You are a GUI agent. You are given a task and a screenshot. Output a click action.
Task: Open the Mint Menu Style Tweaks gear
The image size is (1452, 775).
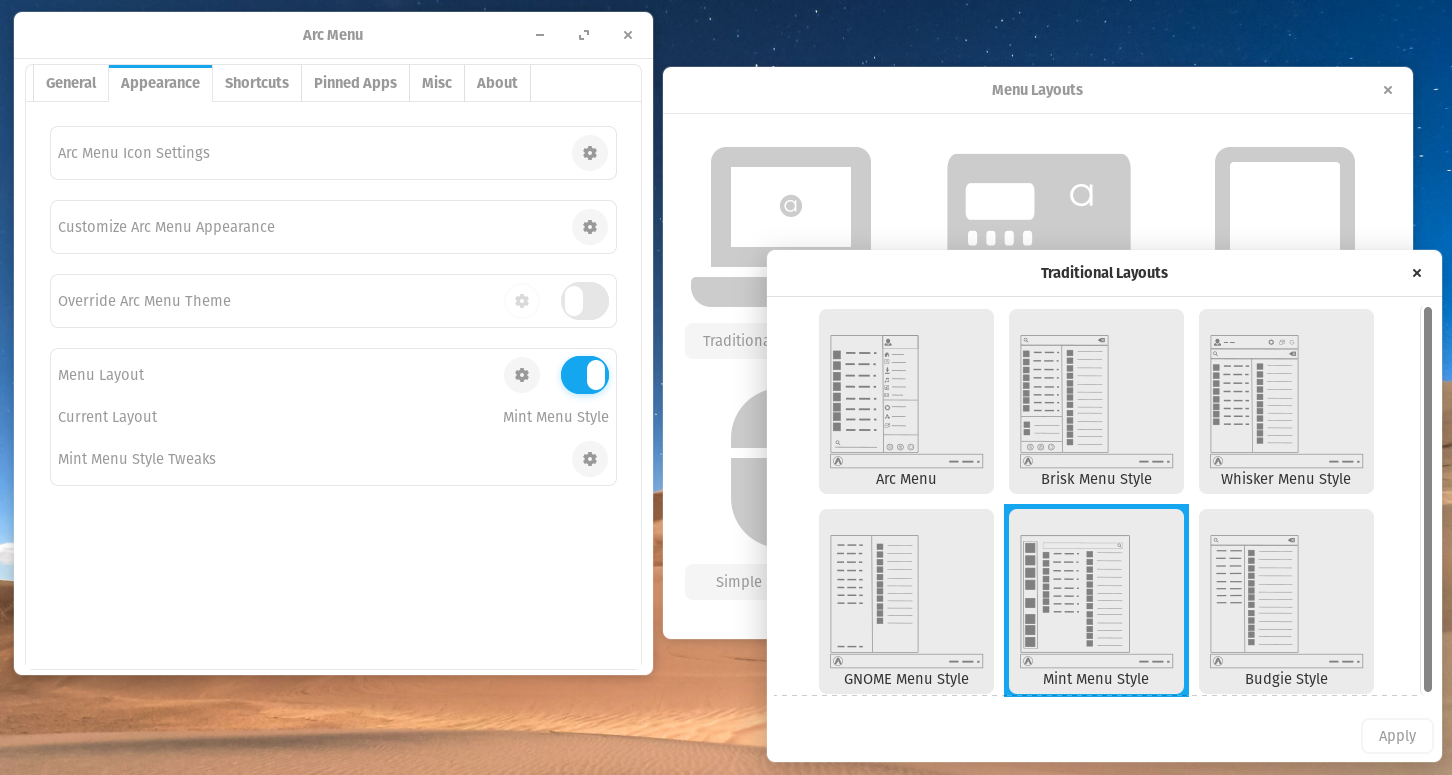click(x=590, y=459)
